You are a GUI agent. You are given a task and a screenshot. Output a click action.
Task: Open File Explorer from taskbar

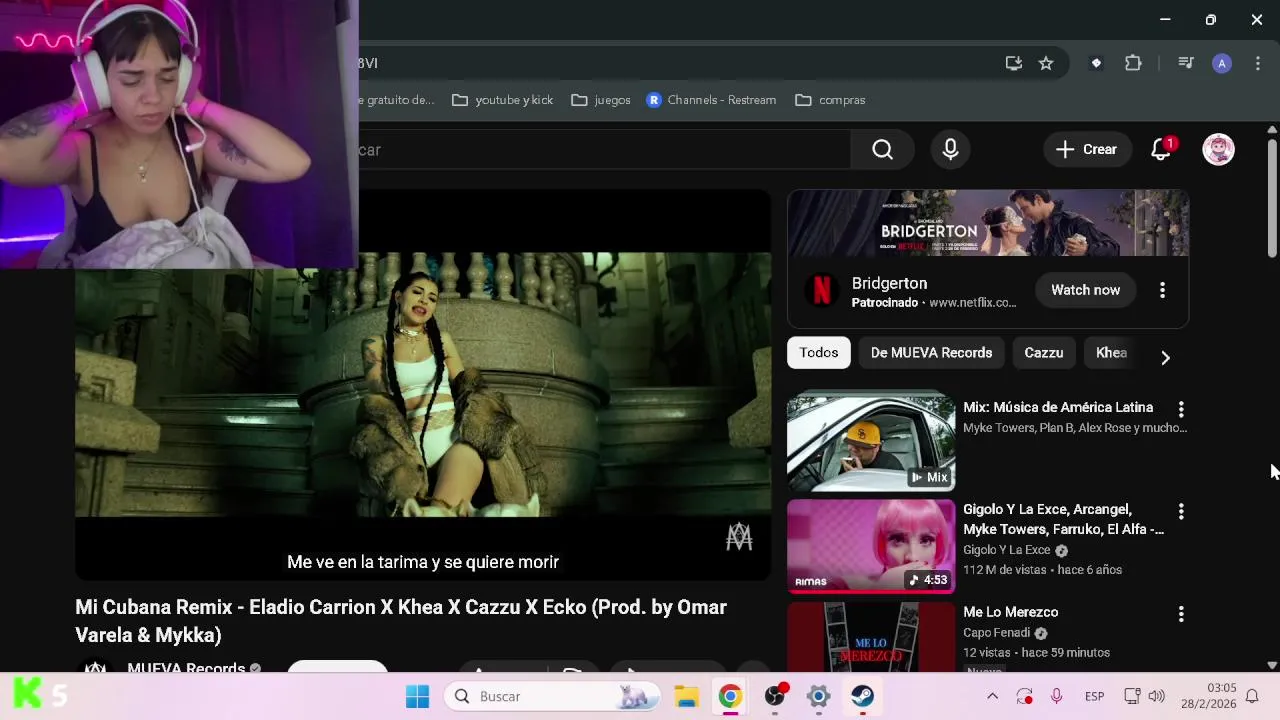tap(686, 696)
